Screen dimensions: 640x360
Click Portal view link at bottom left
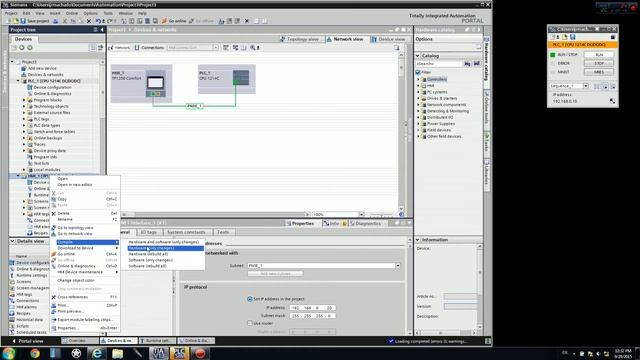coord(27,341)
